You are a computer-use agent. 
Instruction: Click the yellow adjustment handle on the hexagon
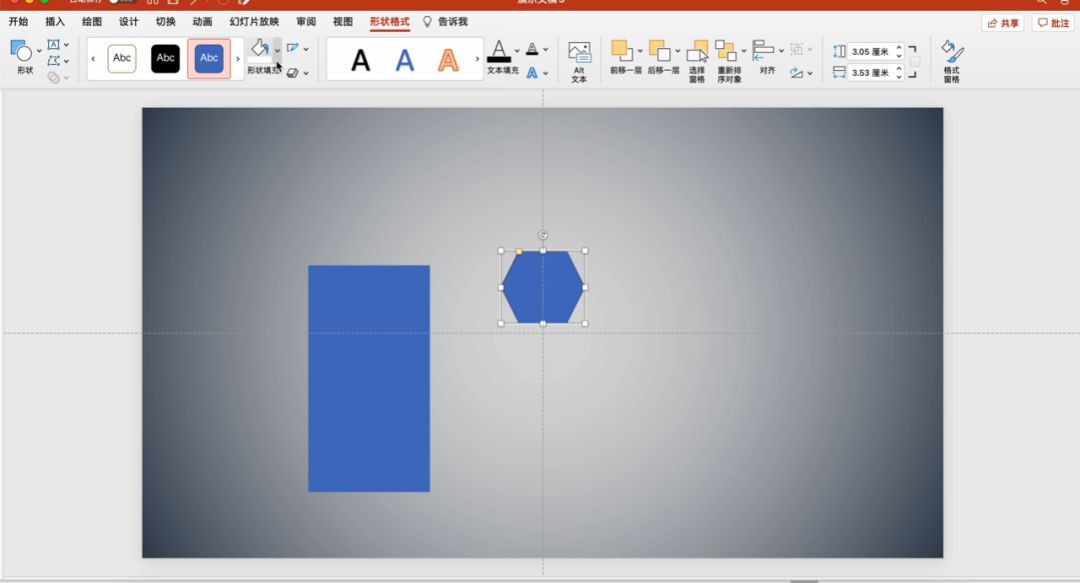[519, 252]
